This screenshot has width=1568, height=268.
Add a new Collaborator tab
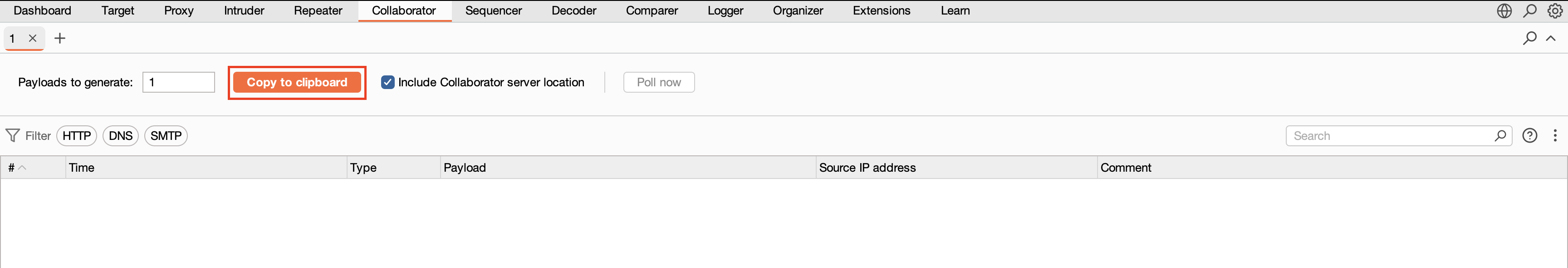[59, 38]
